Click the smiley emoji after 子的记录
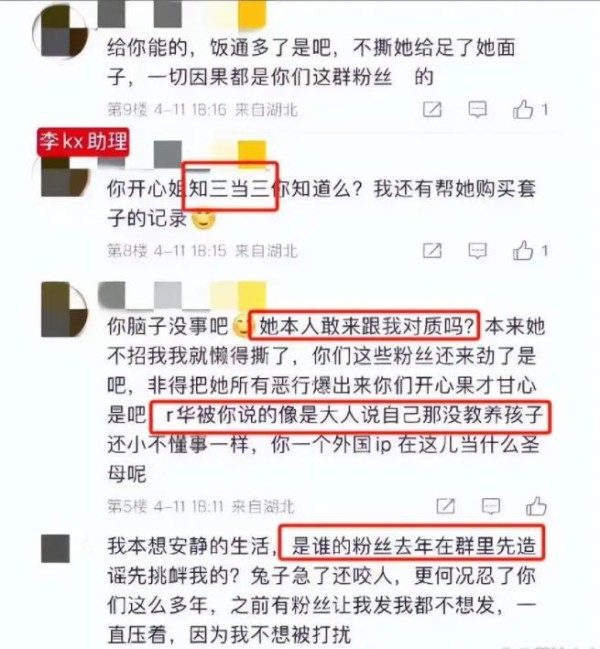 [x=203, y=219]
